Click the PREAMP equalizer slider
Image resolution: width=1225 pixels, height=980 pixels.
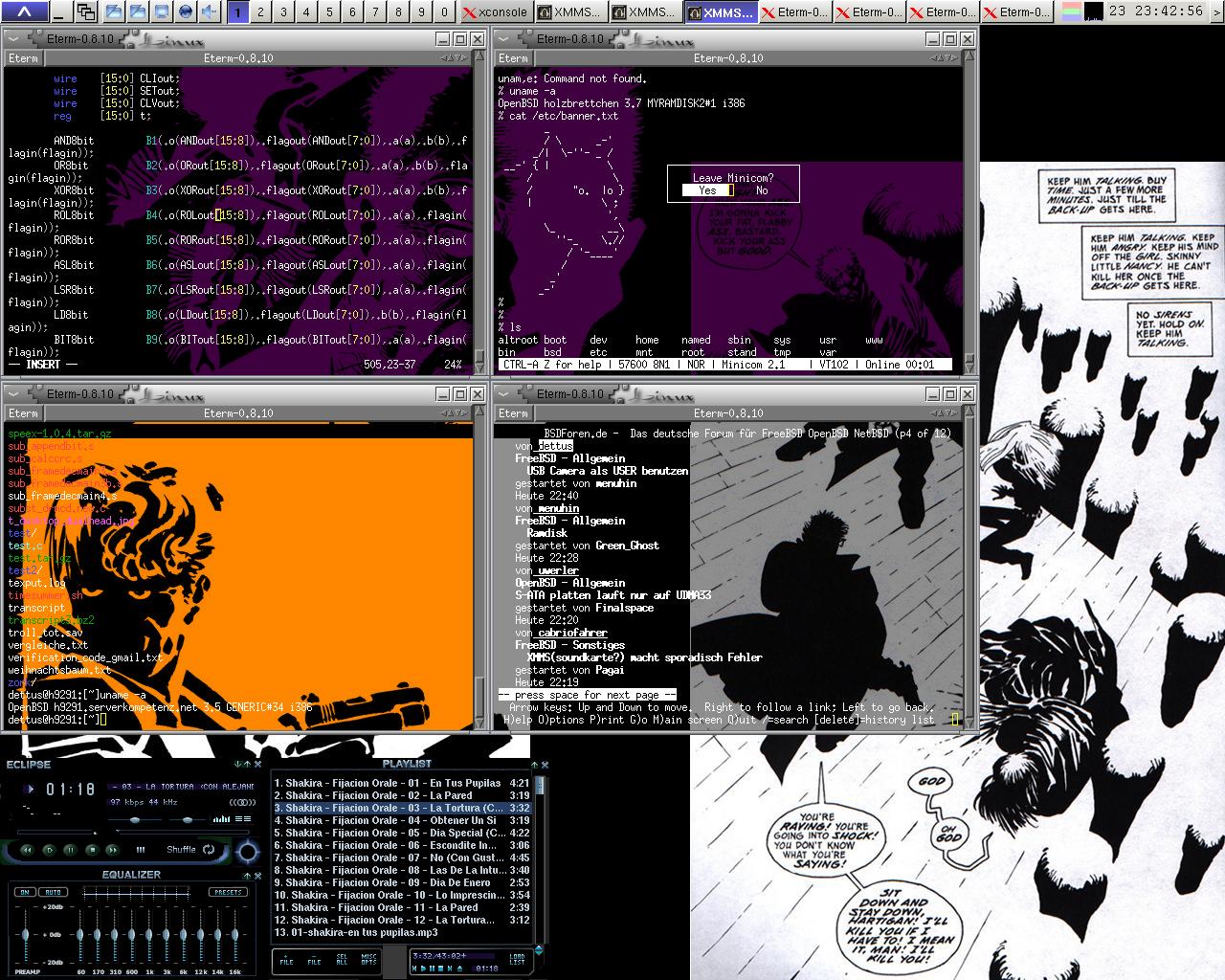25,935
